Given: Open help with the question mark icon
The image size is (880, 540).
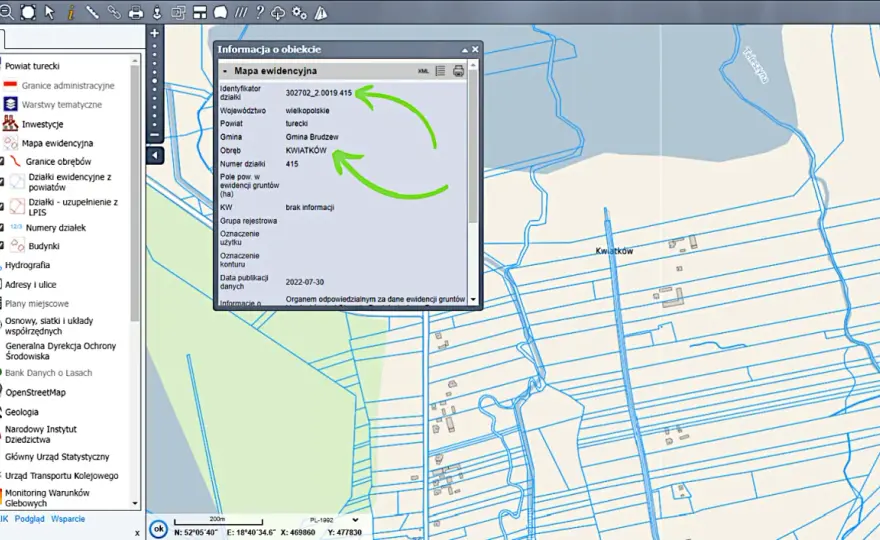Looking at the screenshot, I should tap(259, 12).
